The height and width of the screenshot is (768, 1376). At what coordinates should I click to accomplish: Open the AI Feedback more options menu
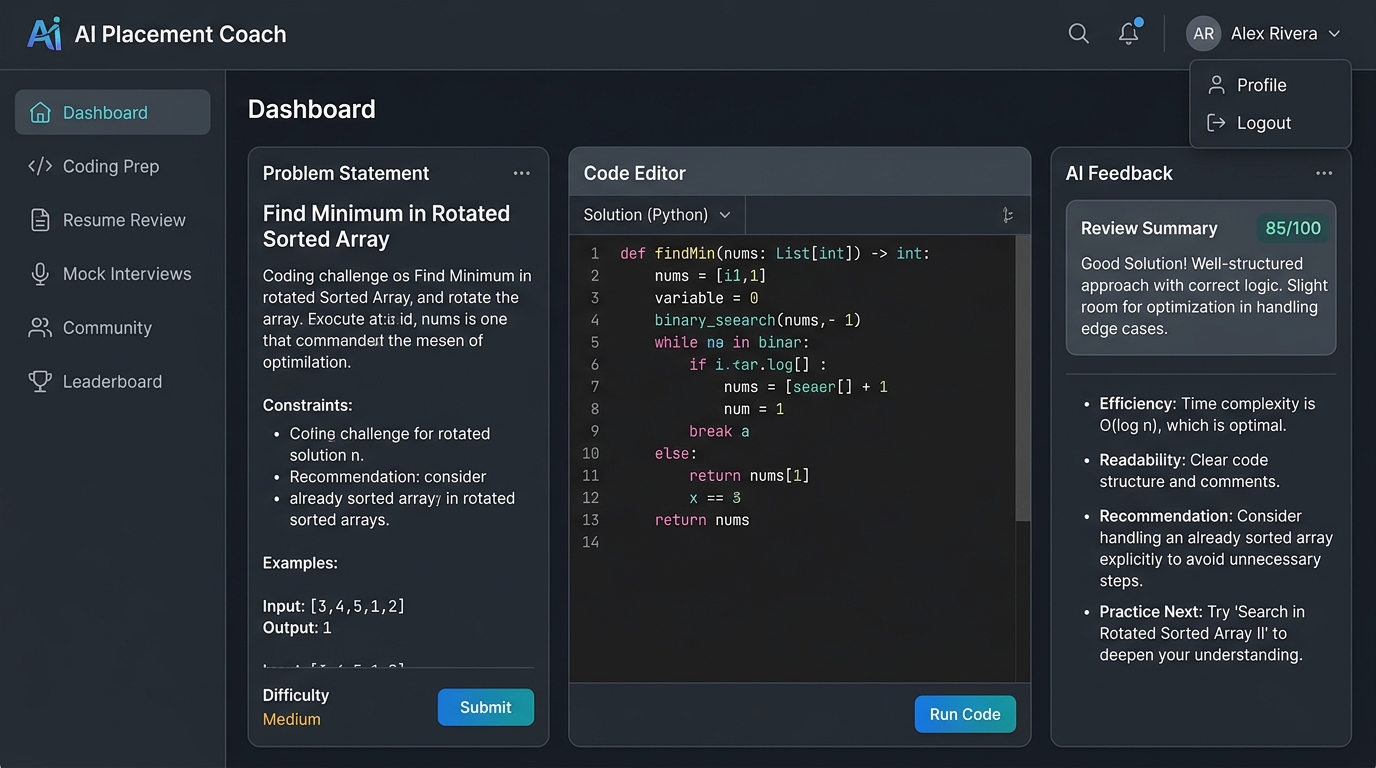(x=1324, y=173)
